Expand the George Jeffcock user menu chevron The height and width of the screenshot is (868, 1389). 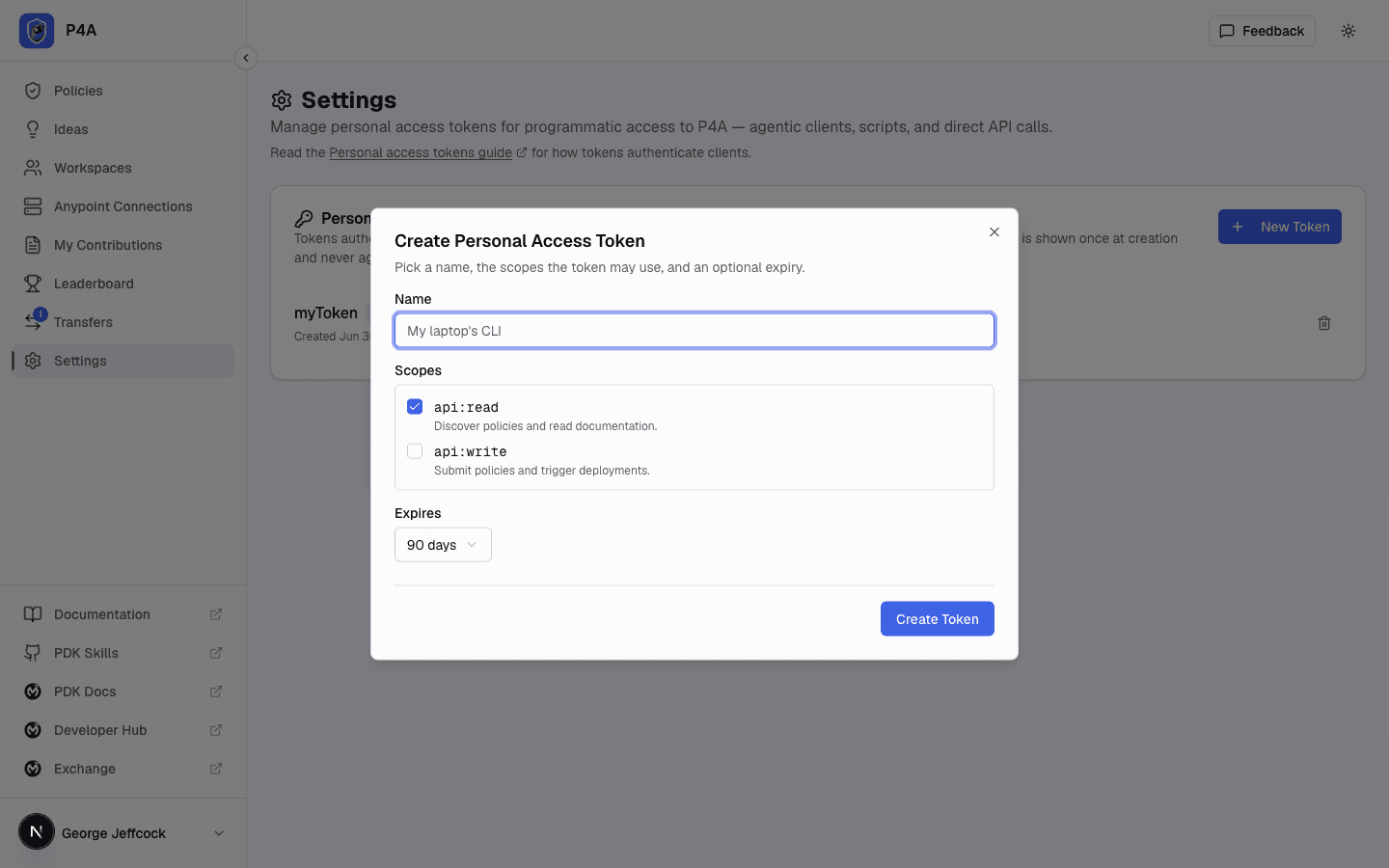219,833
